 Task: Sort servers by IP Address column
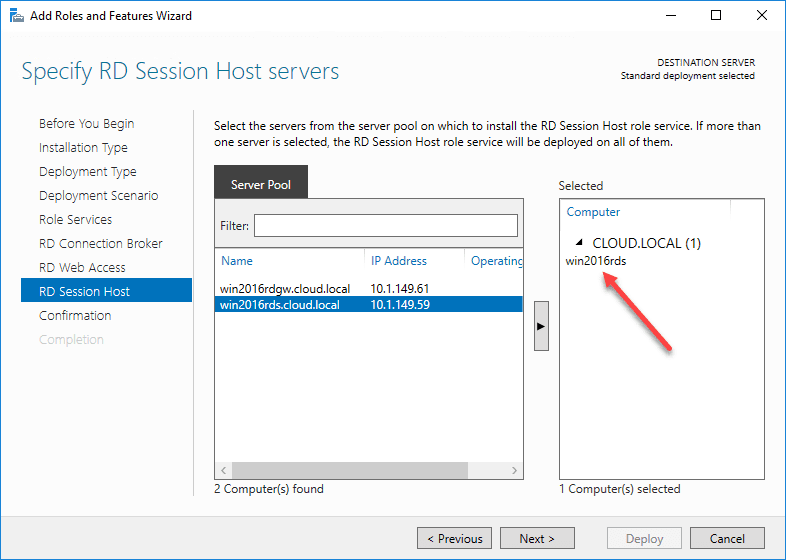pyautogui.click(x=399, y=261)
